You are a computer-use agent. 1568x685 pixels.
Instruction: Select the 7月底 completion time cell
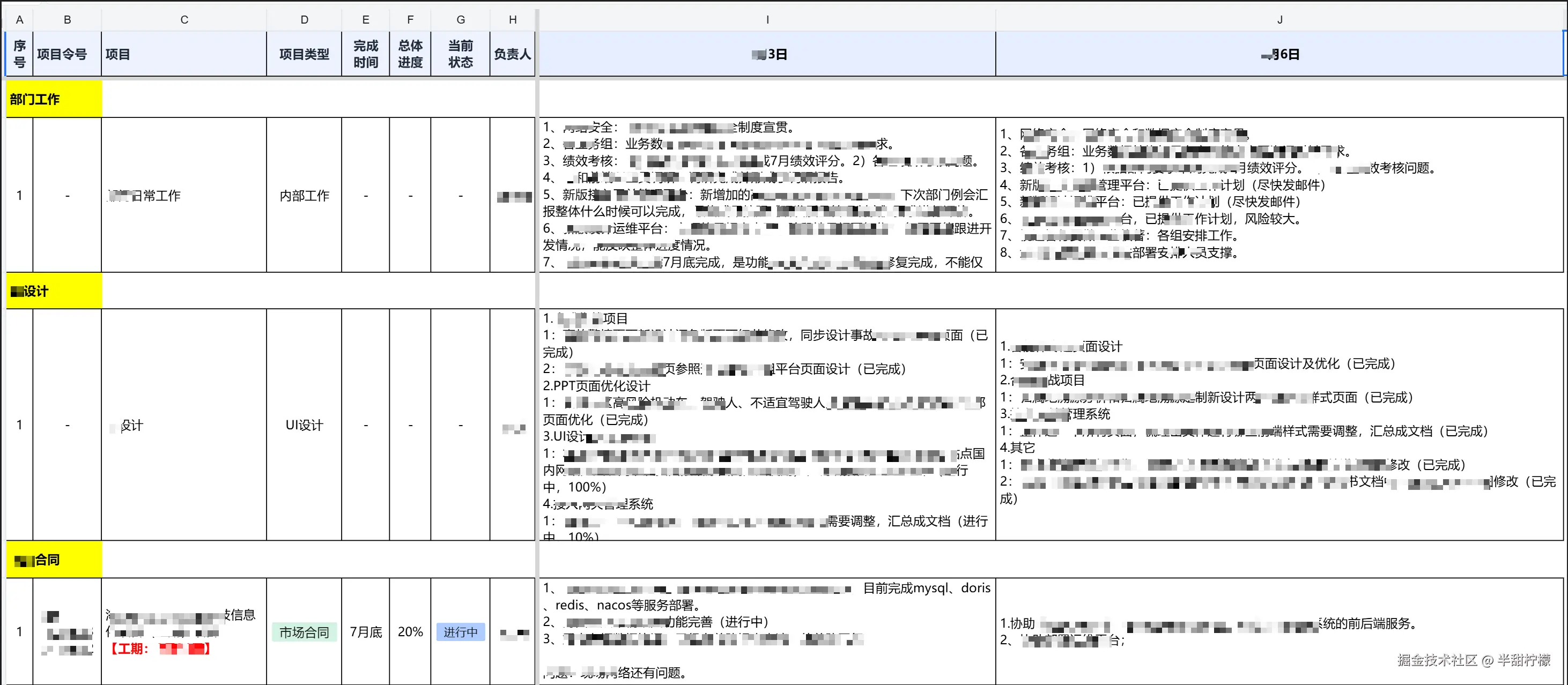coord(366,632)
